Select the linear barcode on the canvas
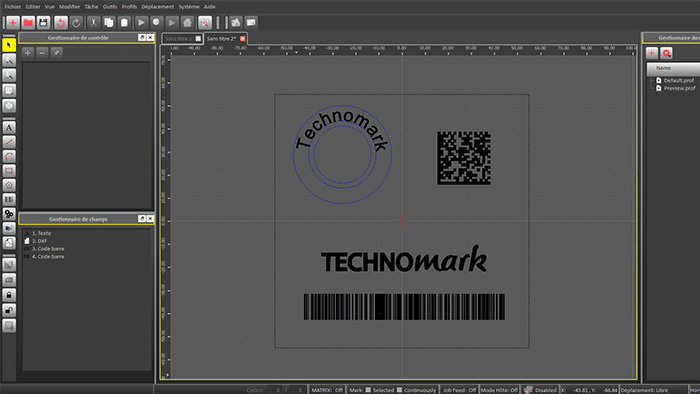Screen dimensions: 700x394 (404, 307)
